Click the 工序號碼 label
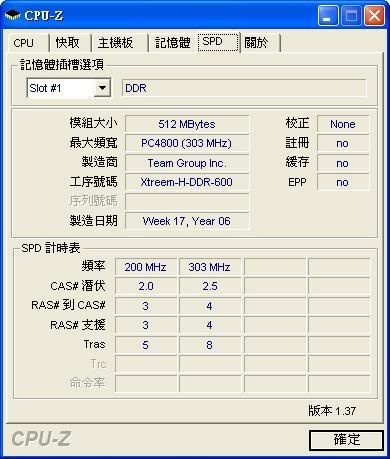The width and height of the screenshot is (390, 459). pyautogui.click(x=94, y=182)
